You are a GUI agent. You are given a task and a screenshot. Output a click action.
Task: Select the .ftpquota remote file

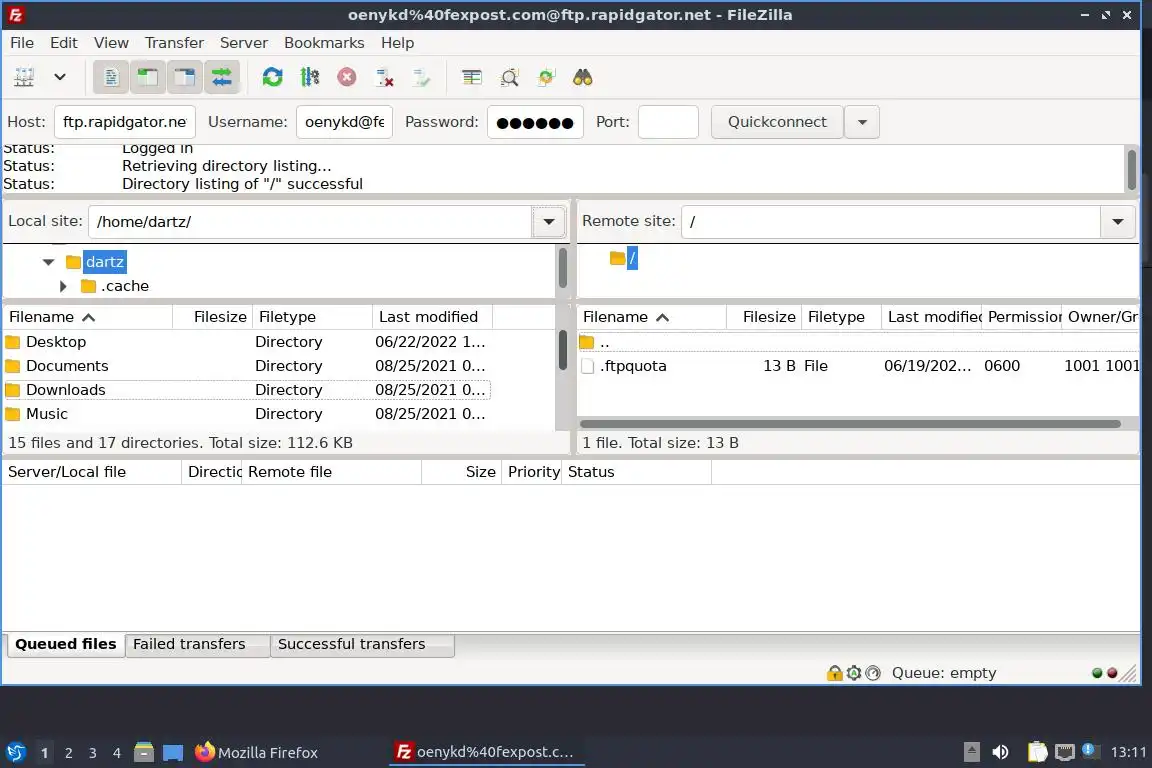(x=858, y=366)
